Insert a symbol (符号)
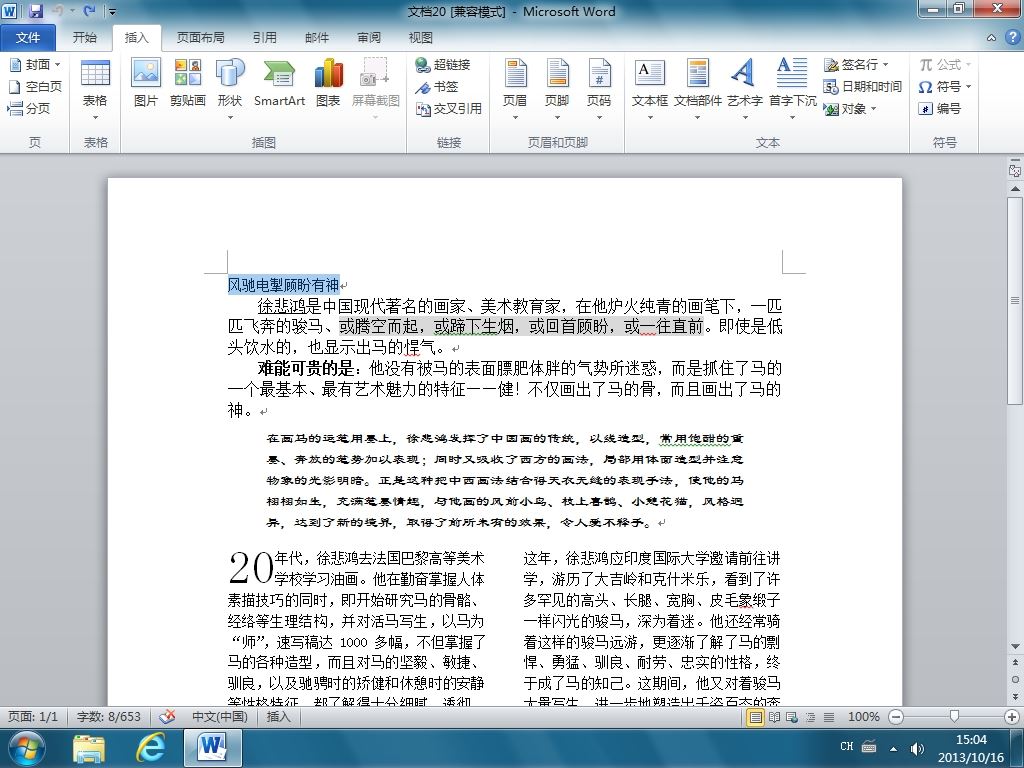 click(x=944, y=86)
